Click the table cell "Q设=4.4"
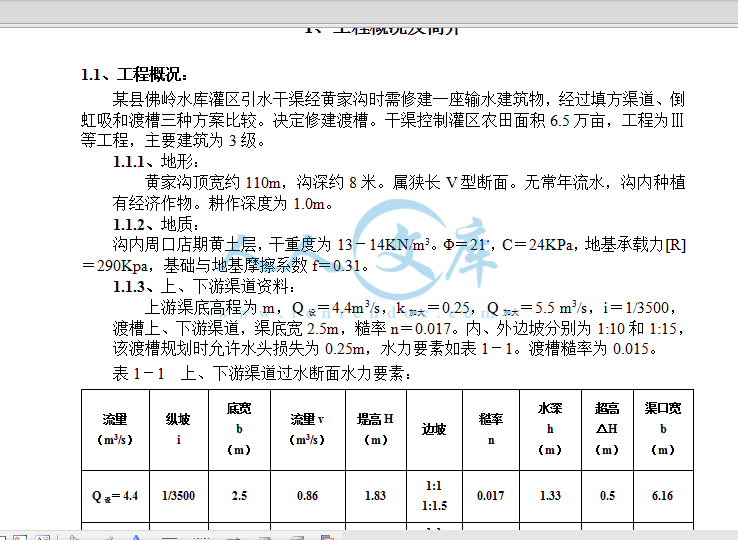This screenshot has width=738, height=540. pos(115,496)
